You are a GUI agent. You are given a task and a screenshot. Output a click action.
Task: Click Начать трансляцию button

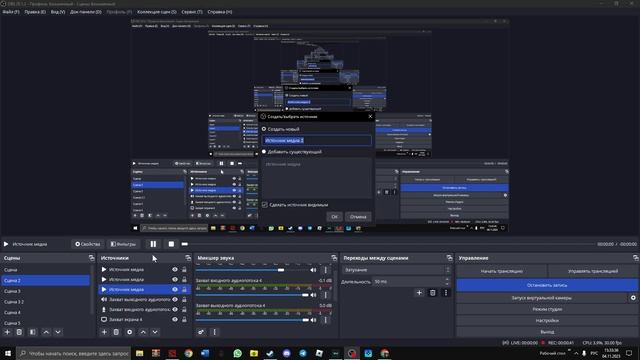point(502,271)
